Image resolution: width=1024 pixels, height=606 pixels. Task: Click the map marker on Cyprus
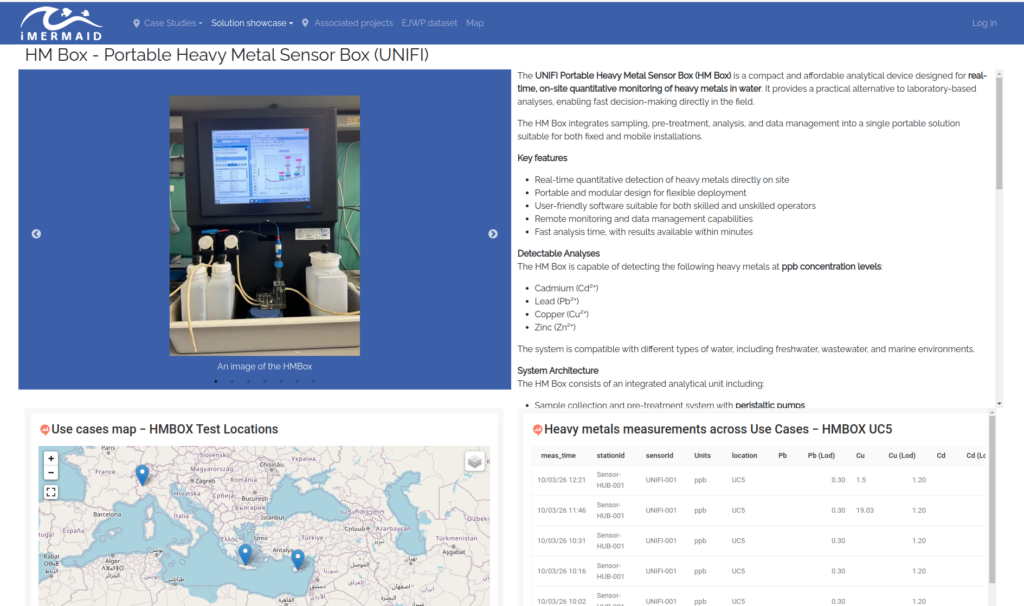298,560
